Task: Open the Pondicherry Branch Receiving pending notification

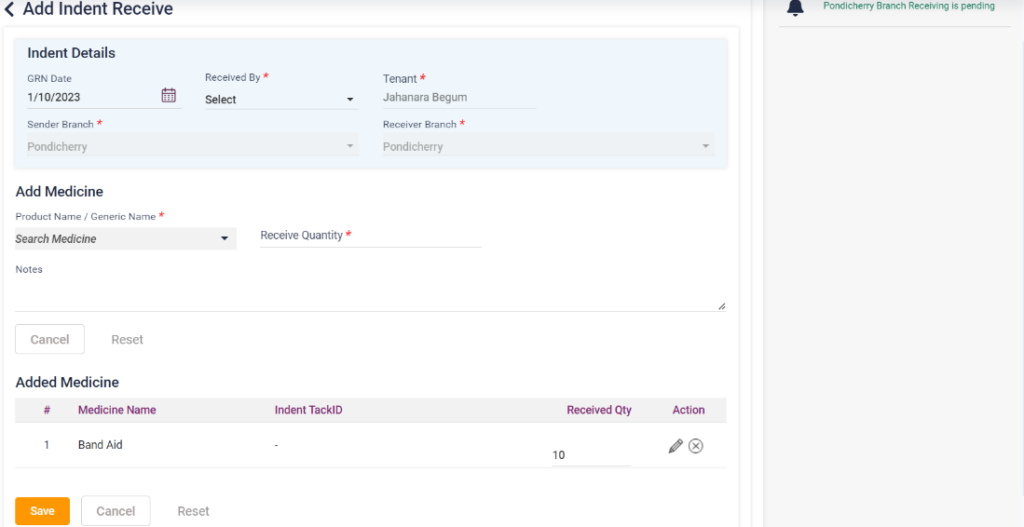Action: pos(908,6)
